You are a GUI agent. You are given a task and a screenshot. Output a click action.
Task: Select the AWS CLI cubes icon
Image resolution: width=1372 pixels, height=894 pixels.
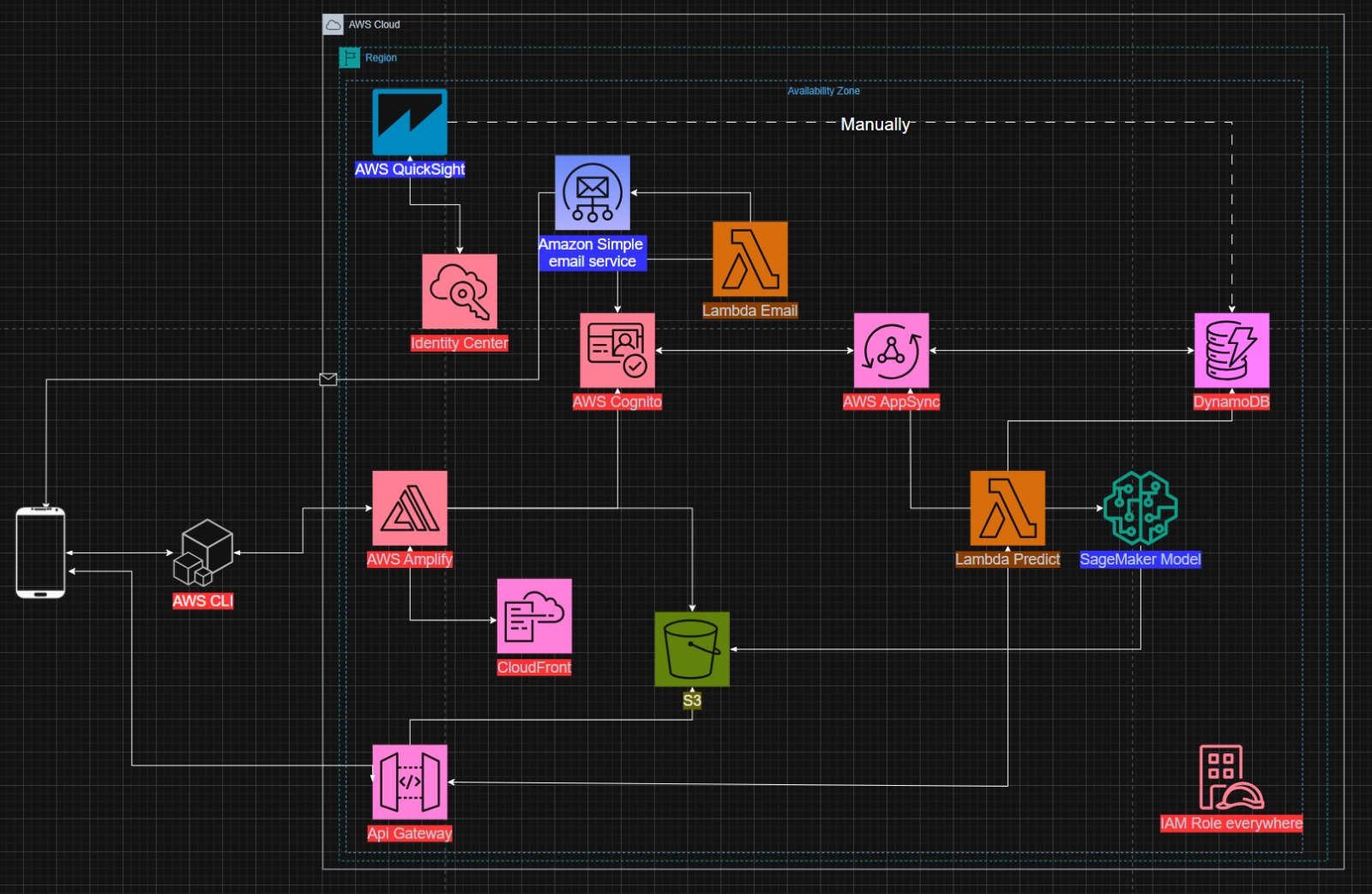pyautogui.click(x=203, y=553)
